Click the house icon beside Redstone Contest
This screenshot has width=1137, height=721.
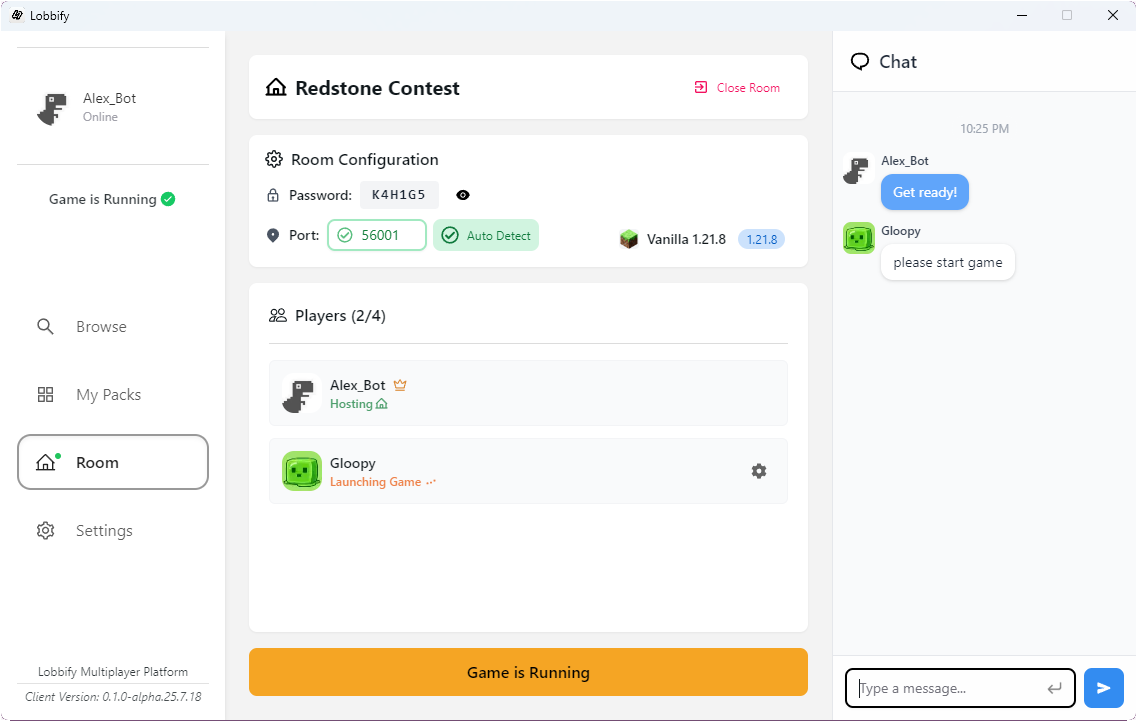click(276, 88)
